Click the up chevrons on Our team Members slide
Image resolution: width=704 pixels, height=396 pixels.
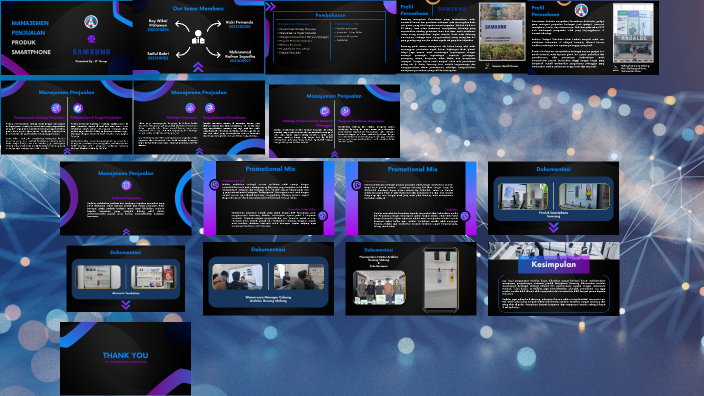click(198, 67)
